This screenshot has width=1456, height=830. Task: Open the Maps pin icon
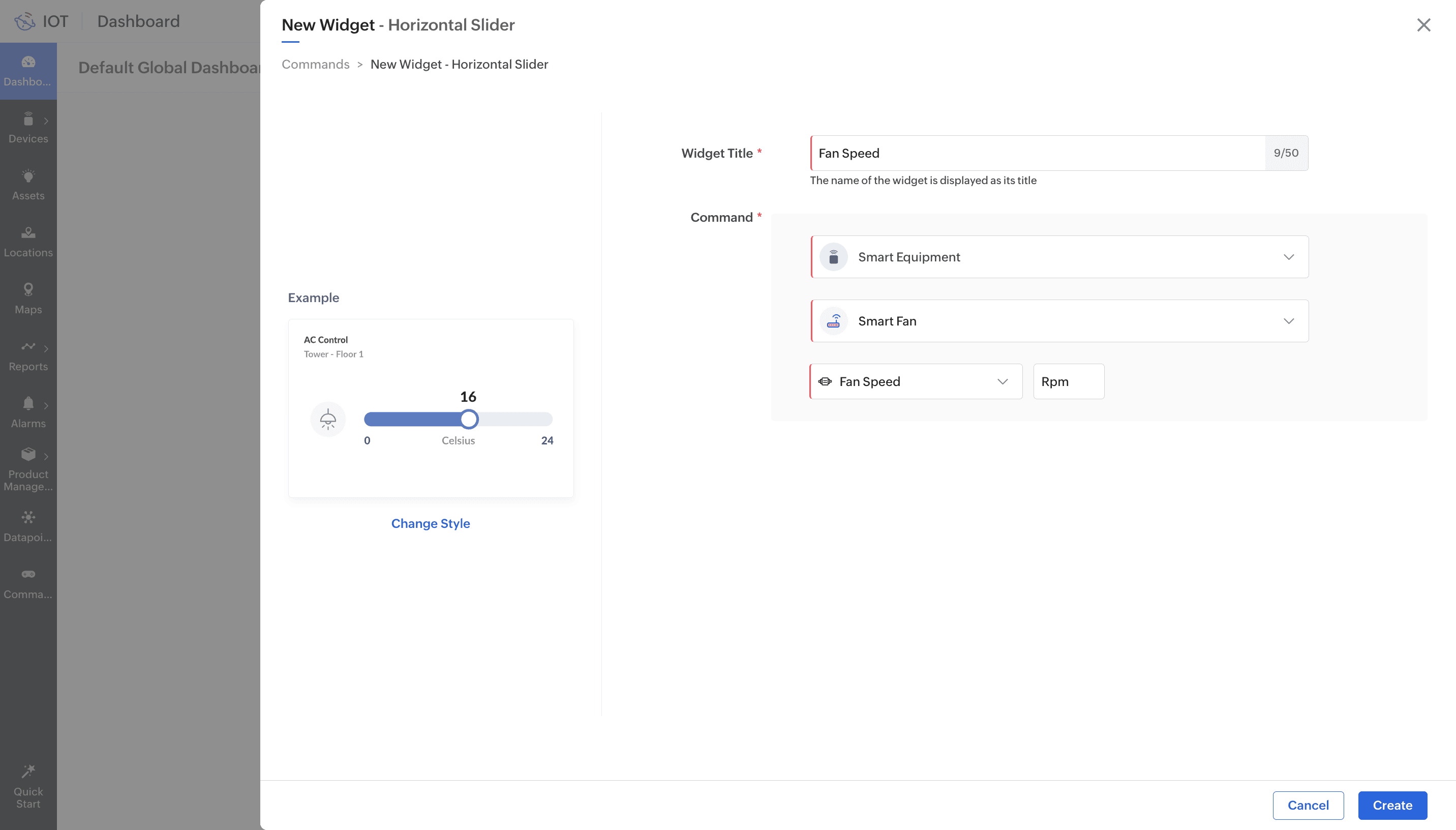28,289
